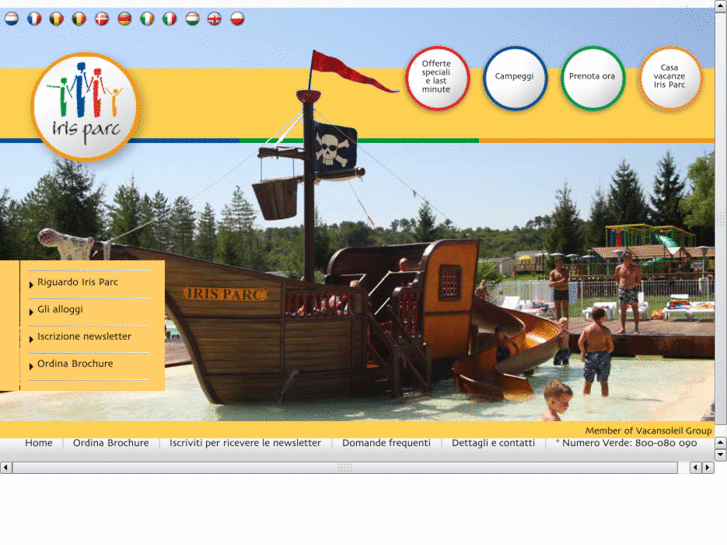Select the Irish flag icon

pyautogui.click(x=147, y=19)
